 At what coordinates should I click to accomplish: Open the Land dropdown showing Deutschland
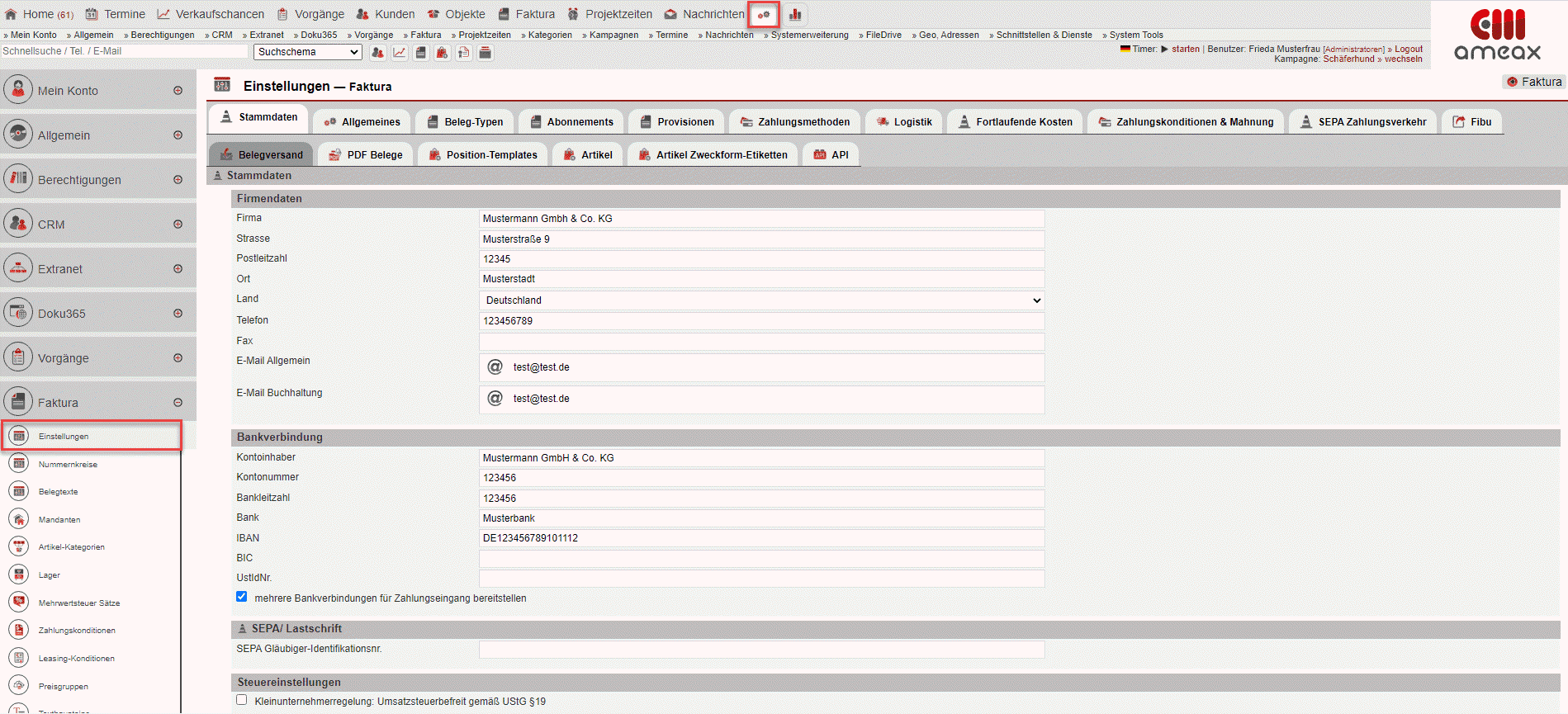(761, 300)
